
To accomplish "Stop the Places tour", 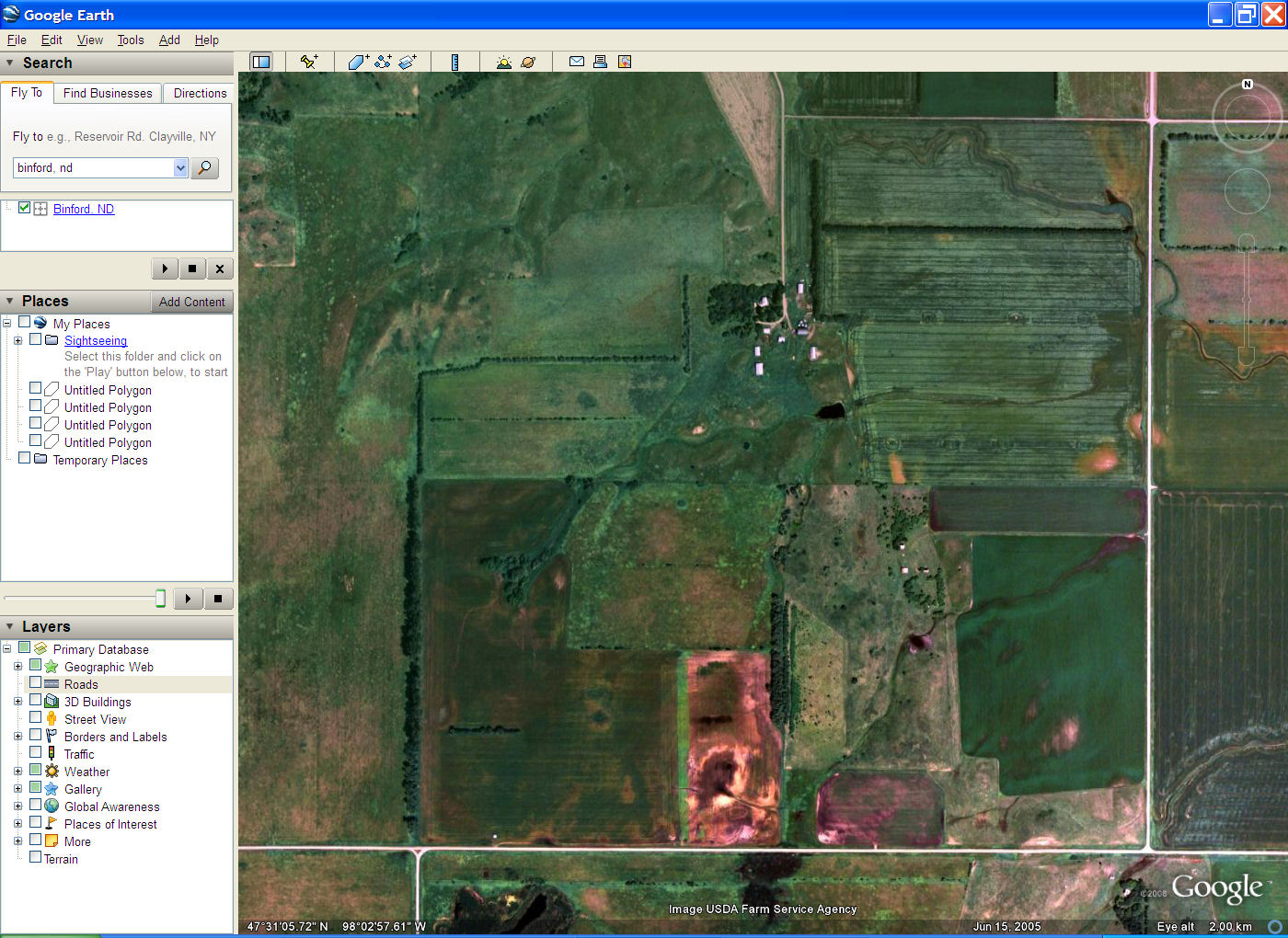I will (218, 599).
